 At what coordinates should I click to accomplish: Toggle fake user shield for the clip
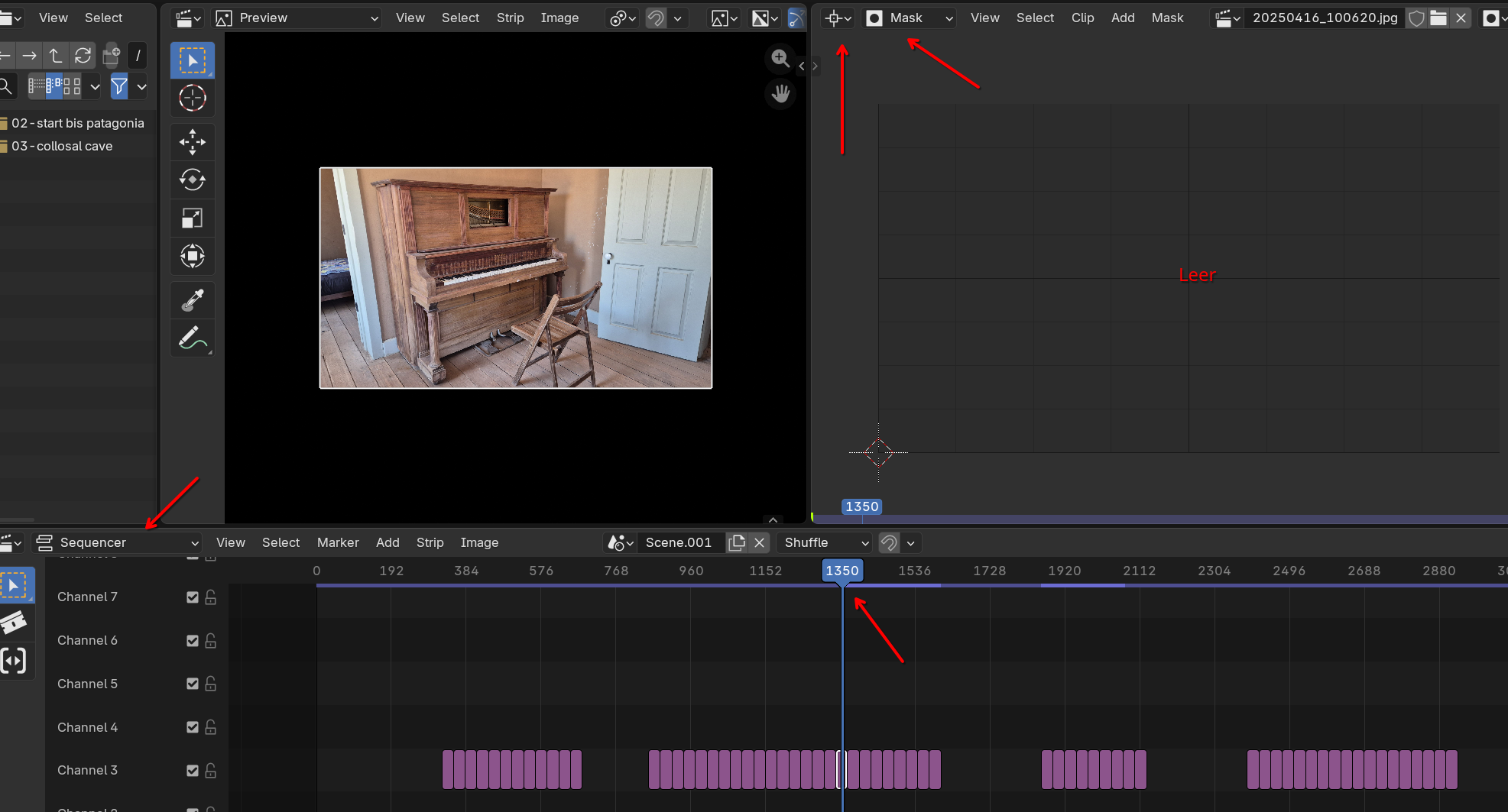tap(1416, 18)
